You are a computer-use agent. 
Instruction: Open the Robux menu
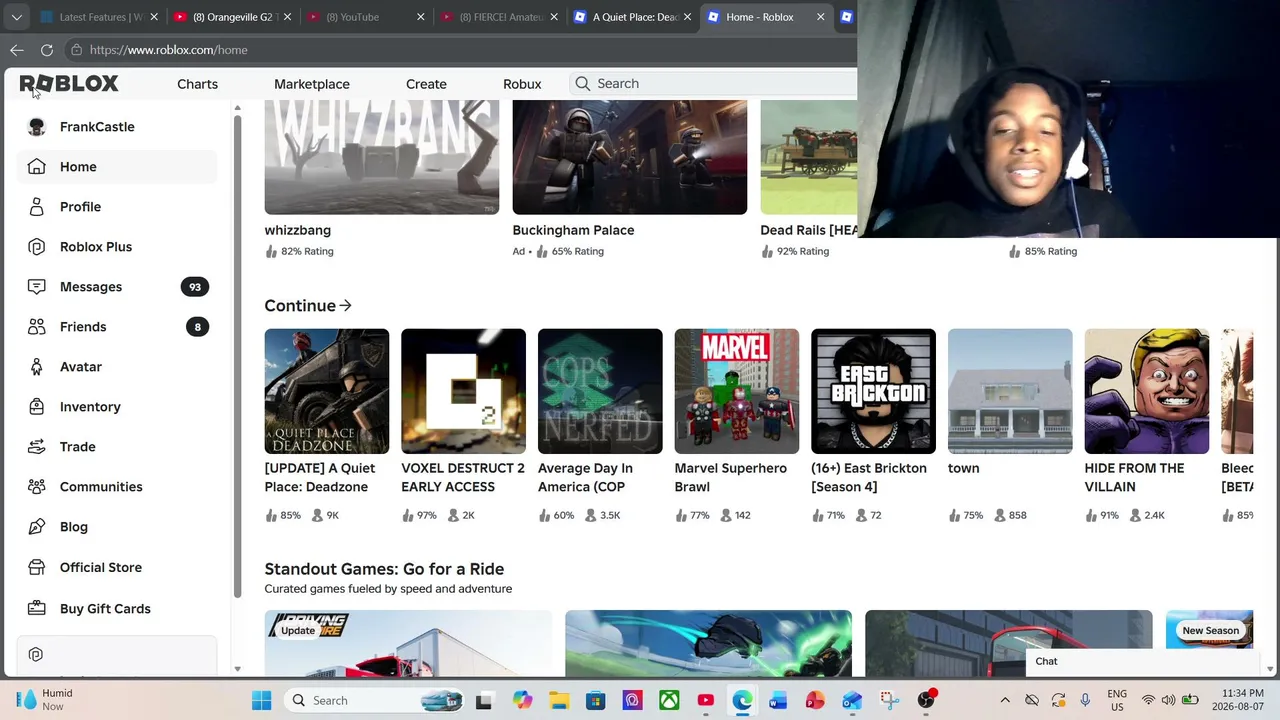click(522, 84)
